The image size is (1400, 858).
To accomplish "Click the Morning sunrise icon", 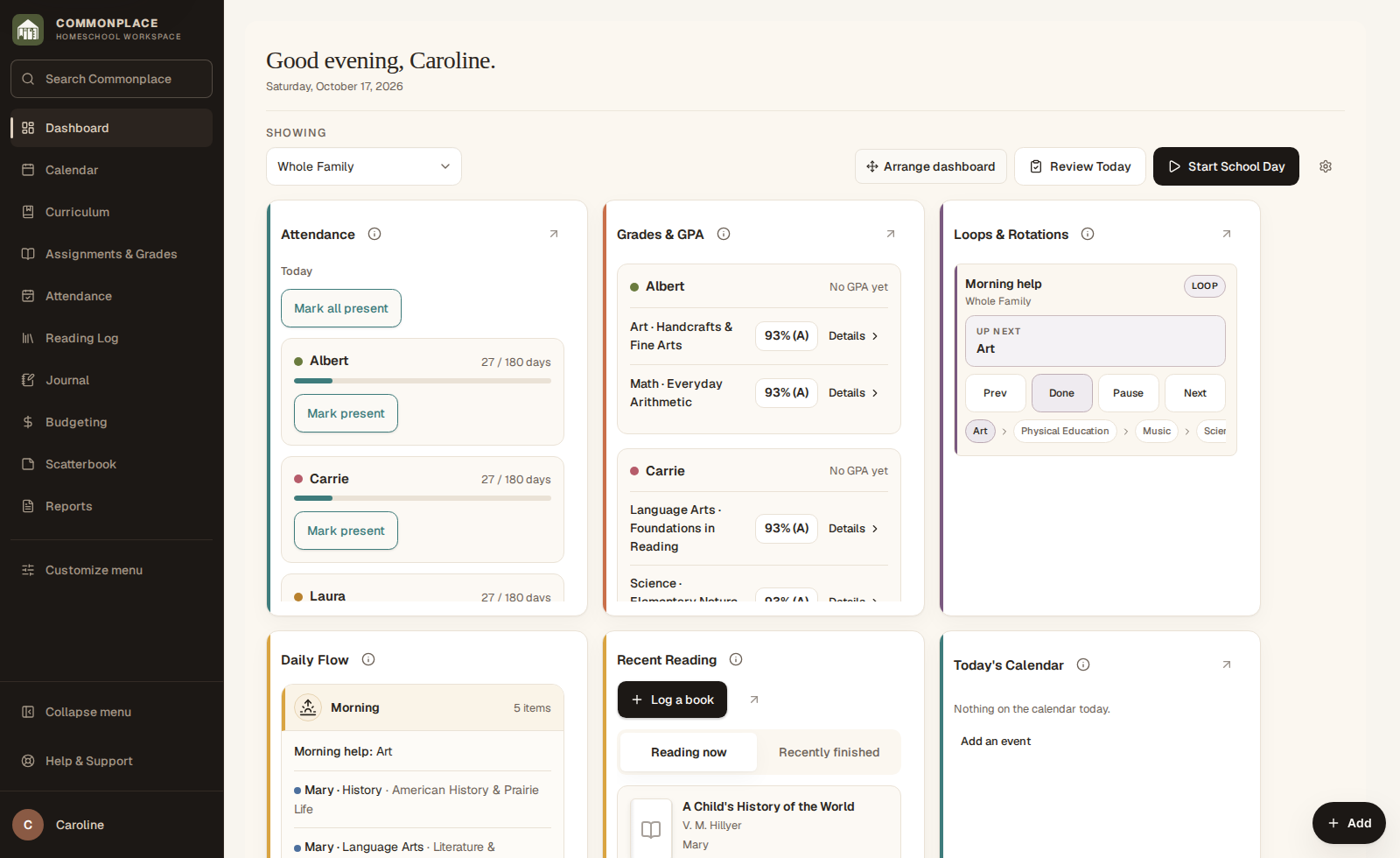I will [x=308, y=707].
